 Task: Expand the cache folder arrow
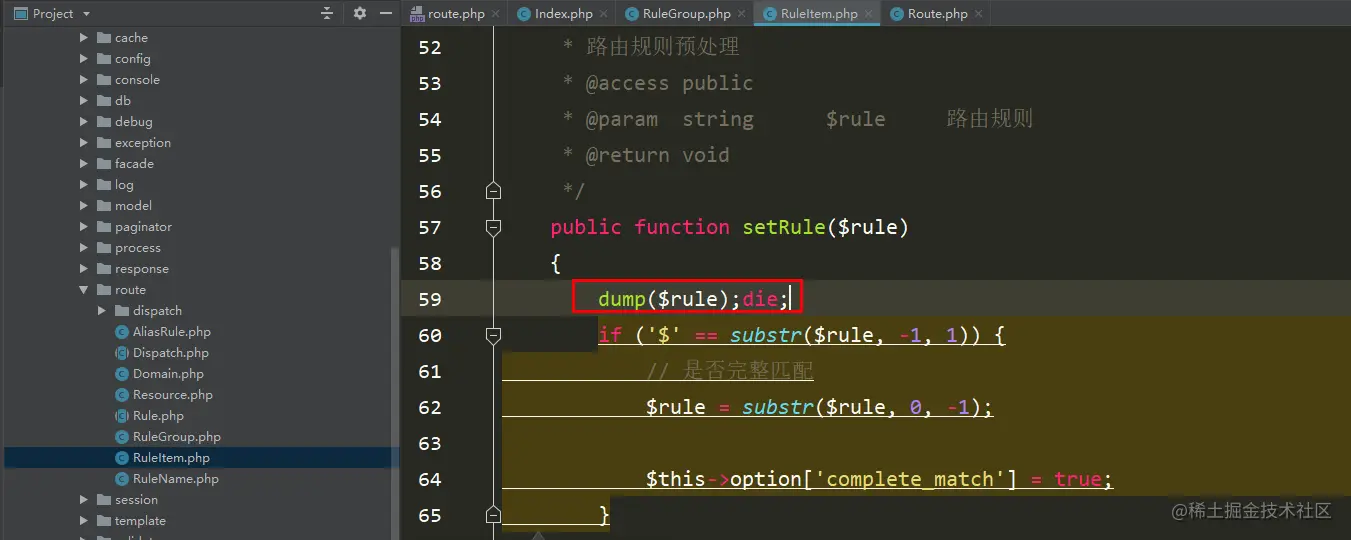coord(85,38)
